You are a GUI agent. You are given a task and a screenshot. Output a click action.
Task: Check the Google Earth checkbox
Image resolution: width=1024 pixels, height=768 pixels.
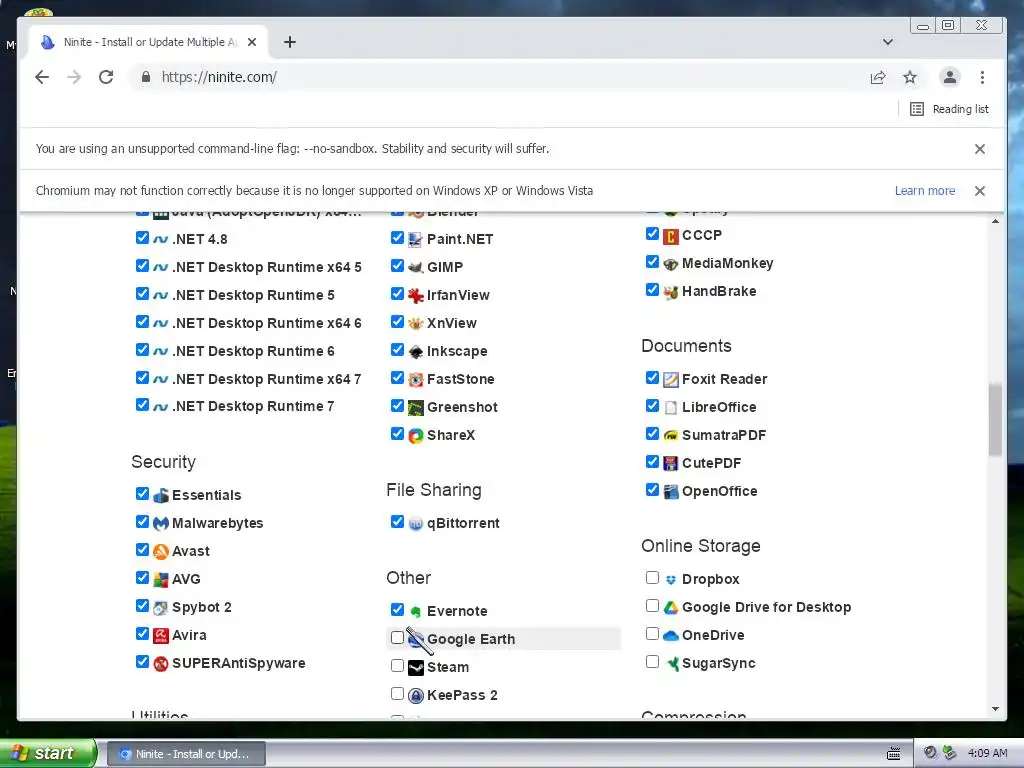(397, 637)
